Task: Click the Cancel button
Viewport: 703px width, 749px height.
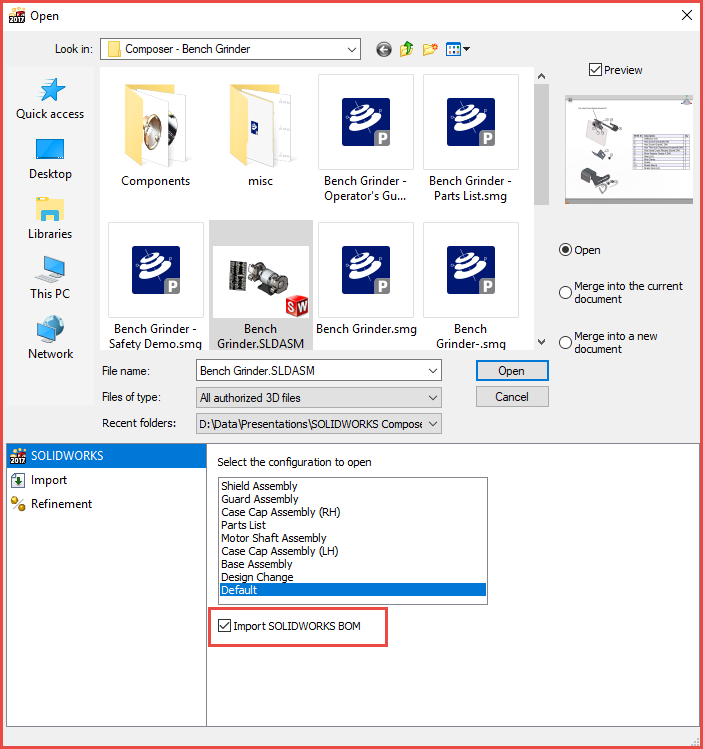Action: click(512, 397)
